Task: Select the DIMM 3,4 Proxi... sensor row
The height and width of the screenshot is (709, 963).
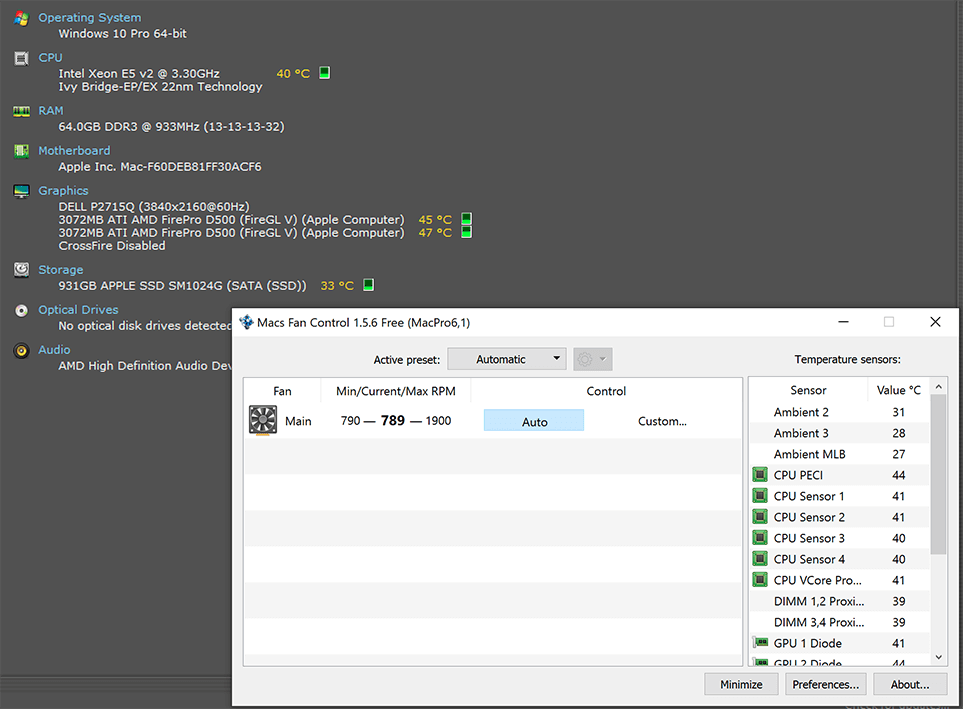Action: click(840, 622)
